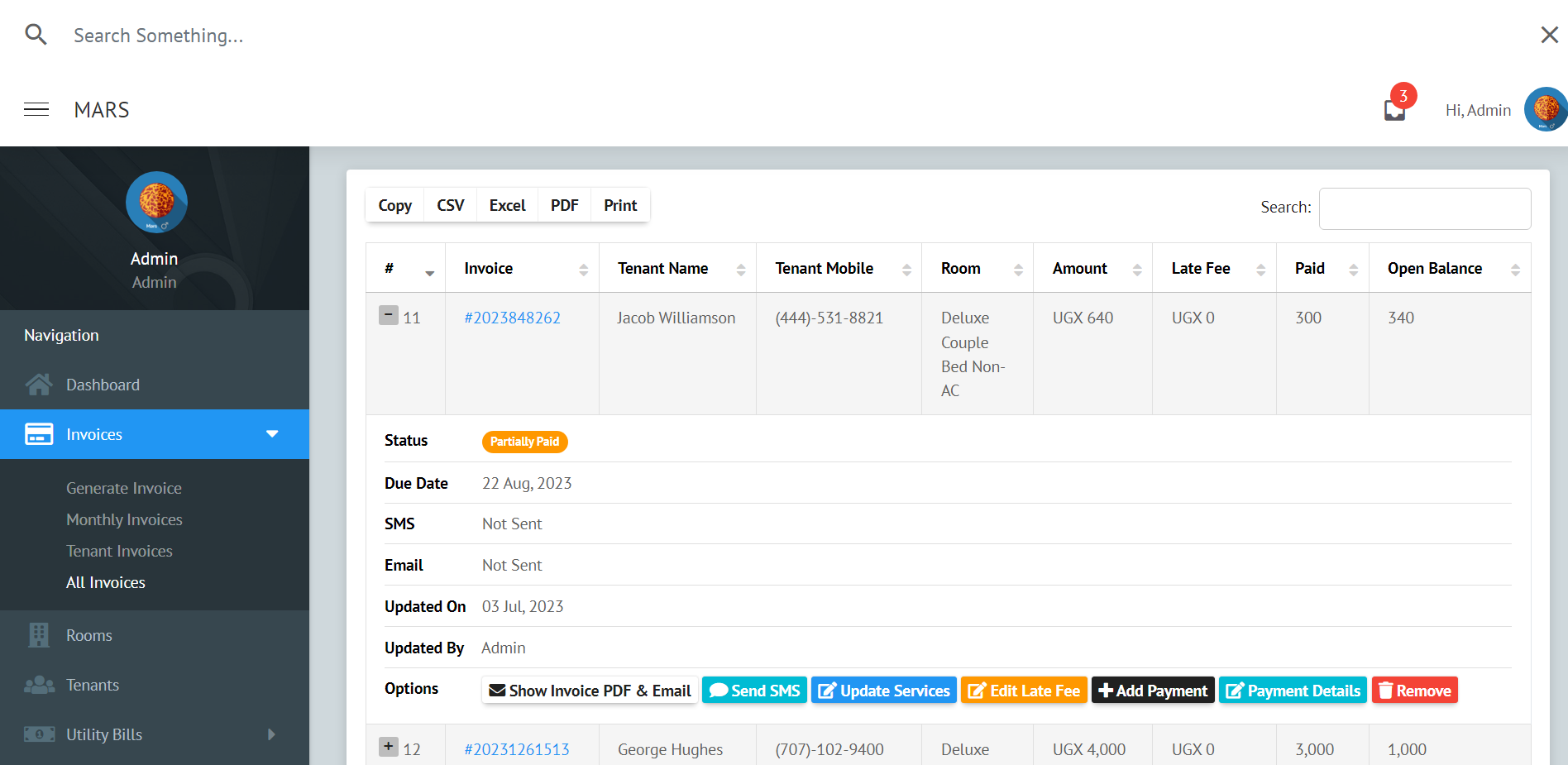Viewport: 1568px width, 765px height.
Task: Collapse row 11 details with minus
Action: 389,315
